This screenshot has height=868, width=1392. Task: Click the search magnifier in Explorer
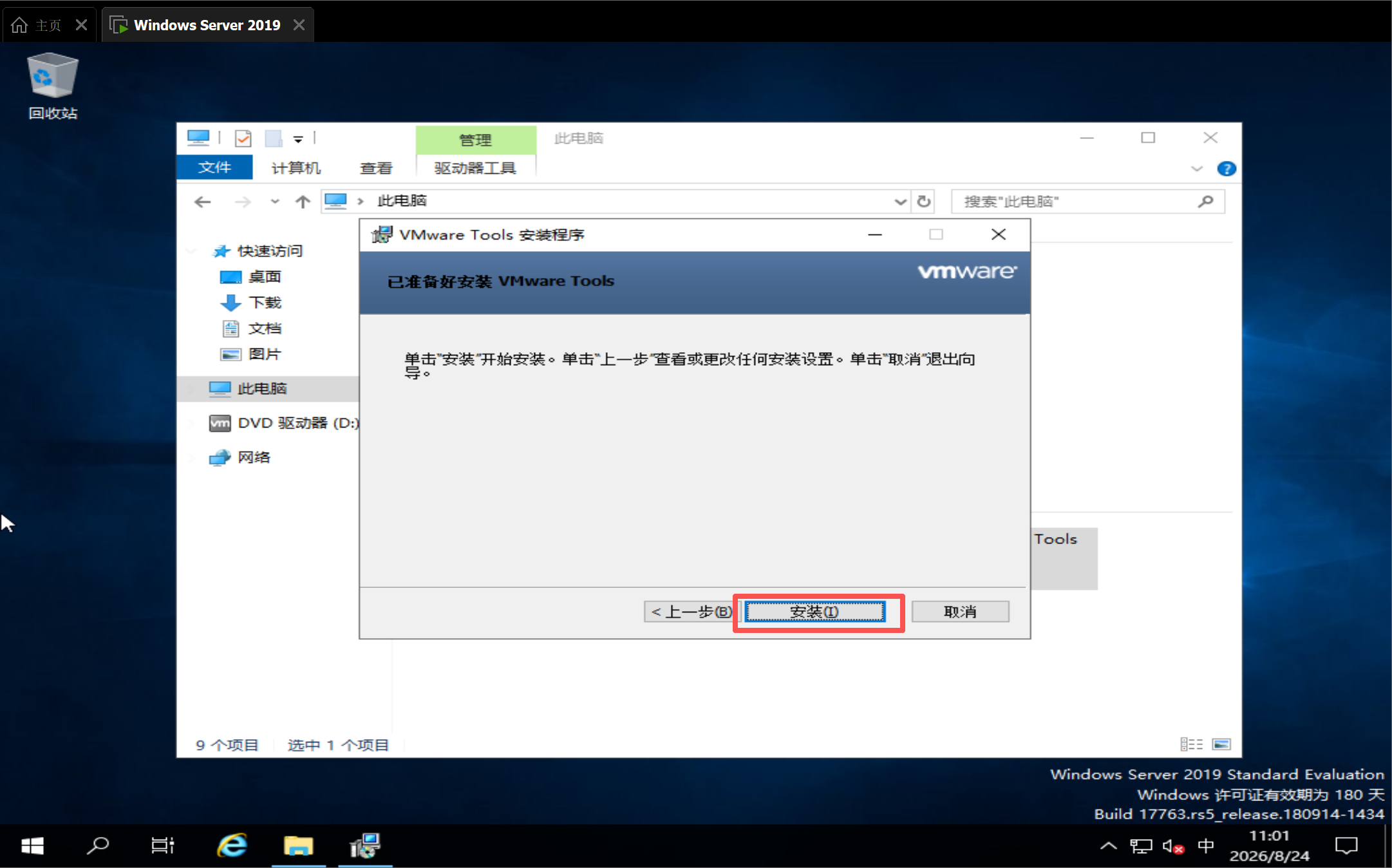(x=1206, y=202)
